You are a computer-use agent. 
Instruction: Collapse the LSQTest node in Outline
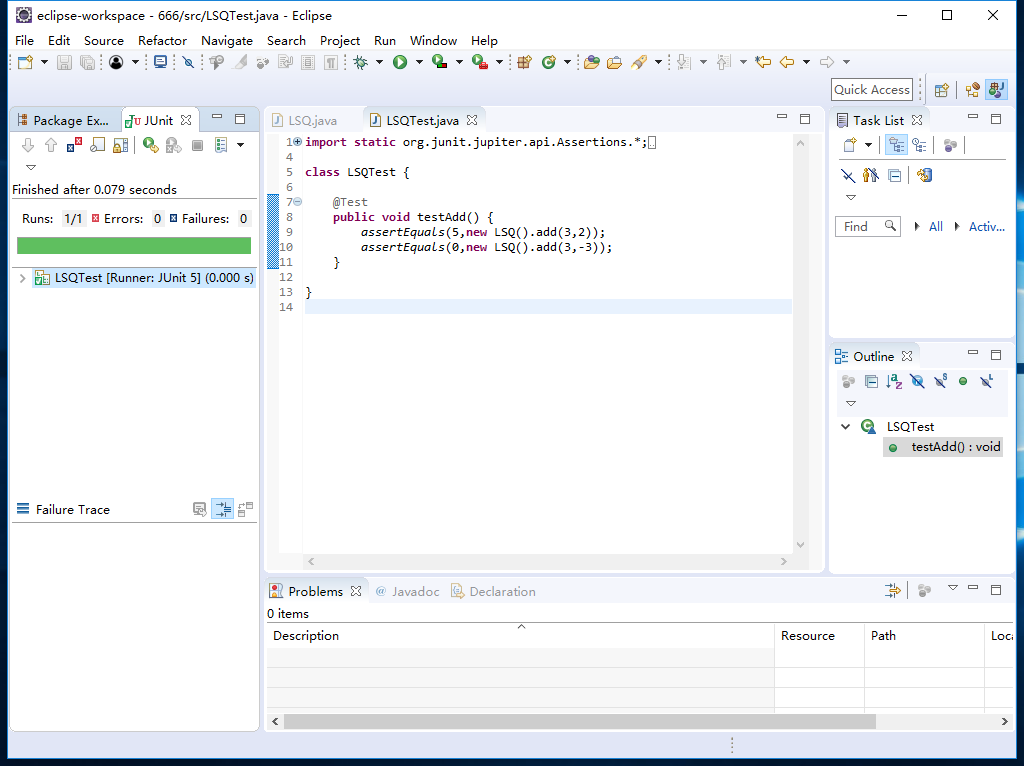(x=846, y=426)
